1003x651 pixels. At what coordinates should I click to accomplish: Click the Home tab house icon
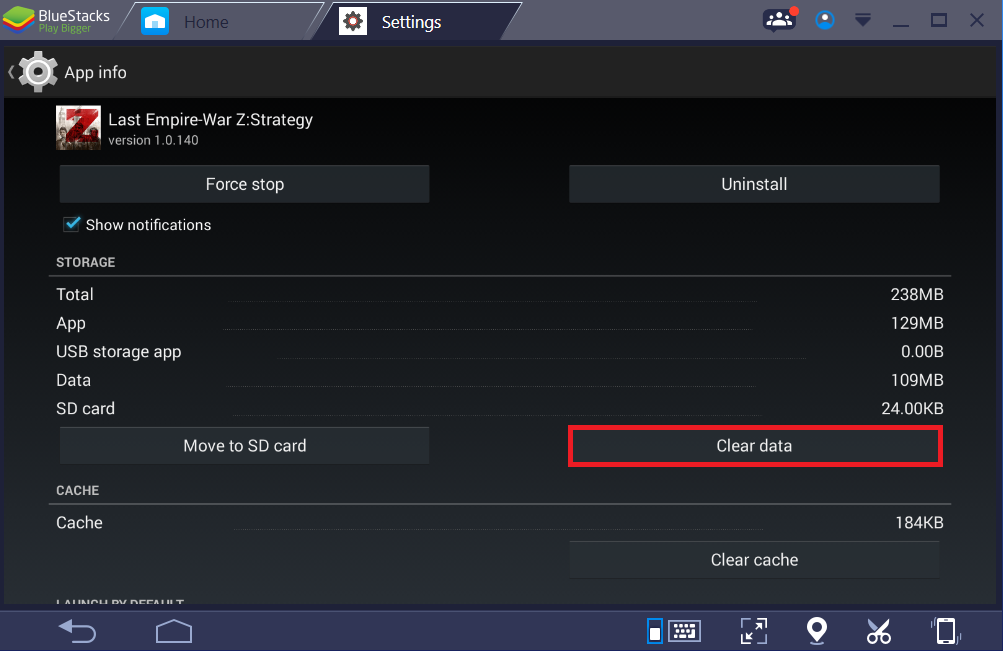(155, 22)
